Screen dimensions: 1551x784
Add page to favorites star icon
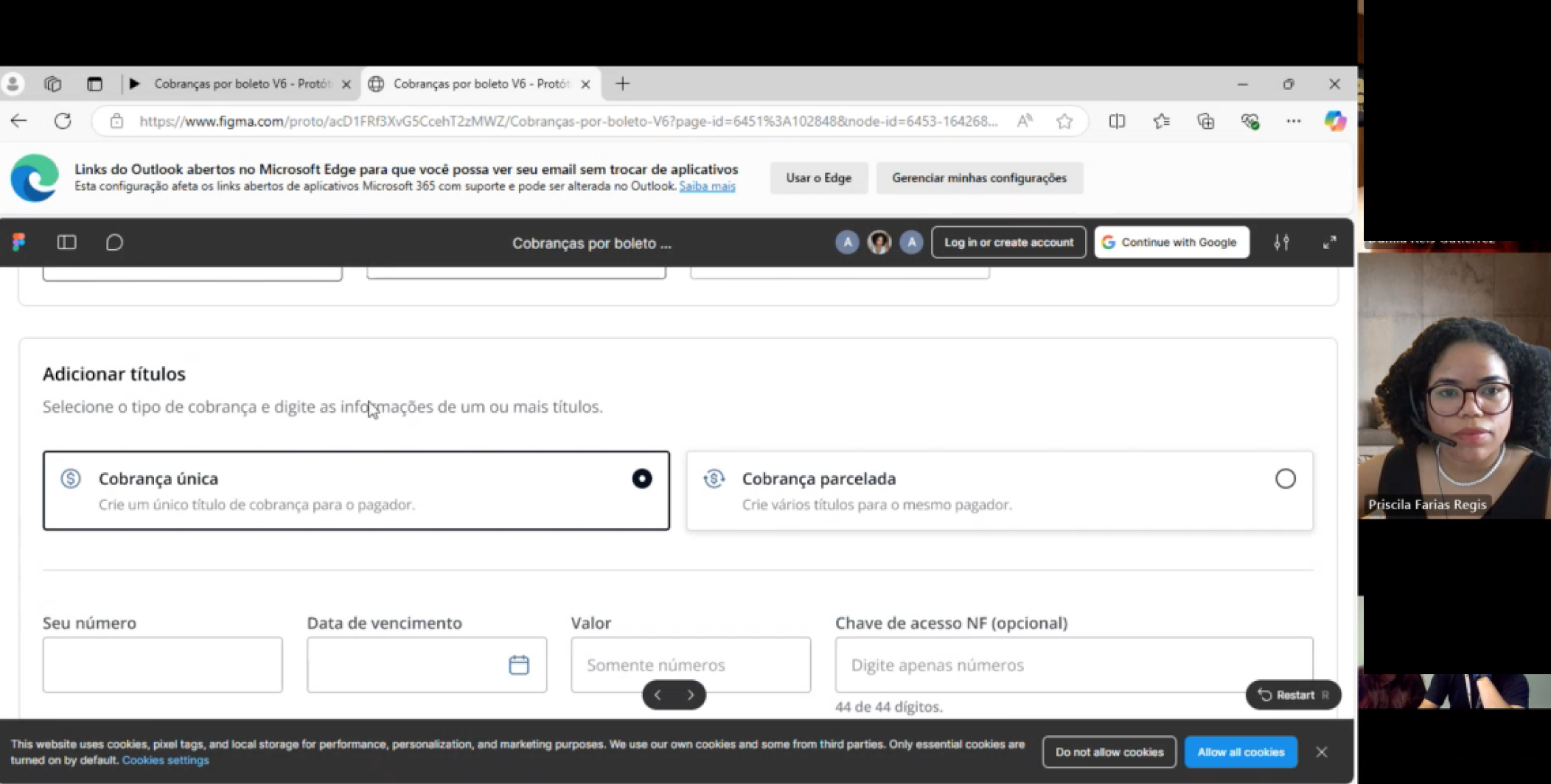tap(1064, 121)
